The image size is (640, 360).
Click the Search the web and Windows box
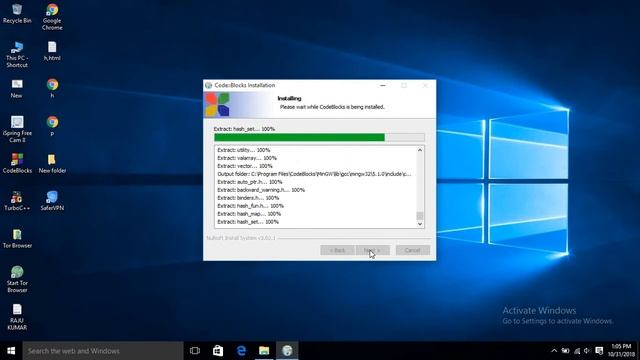(103, 351)
